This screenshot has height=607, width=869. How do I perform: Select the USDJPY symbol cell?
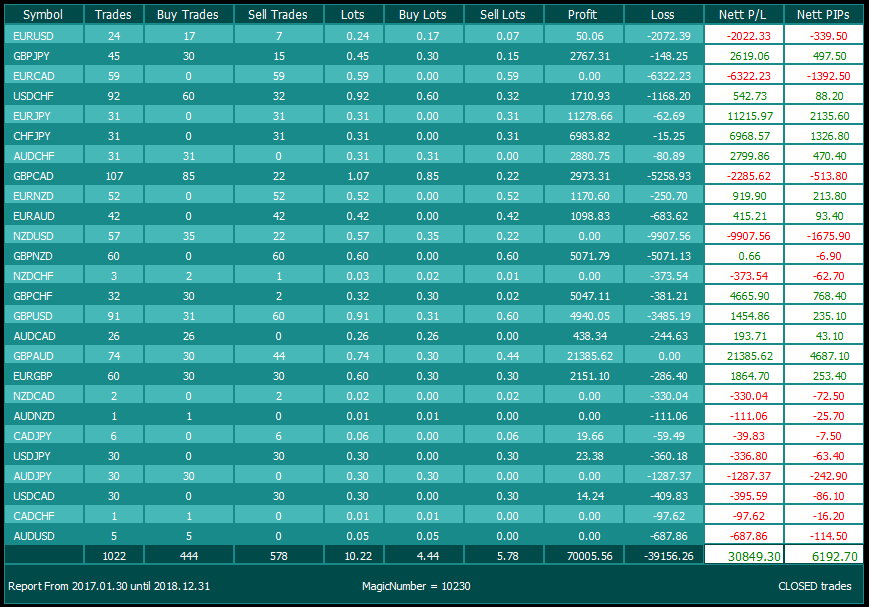pos(44,456)
